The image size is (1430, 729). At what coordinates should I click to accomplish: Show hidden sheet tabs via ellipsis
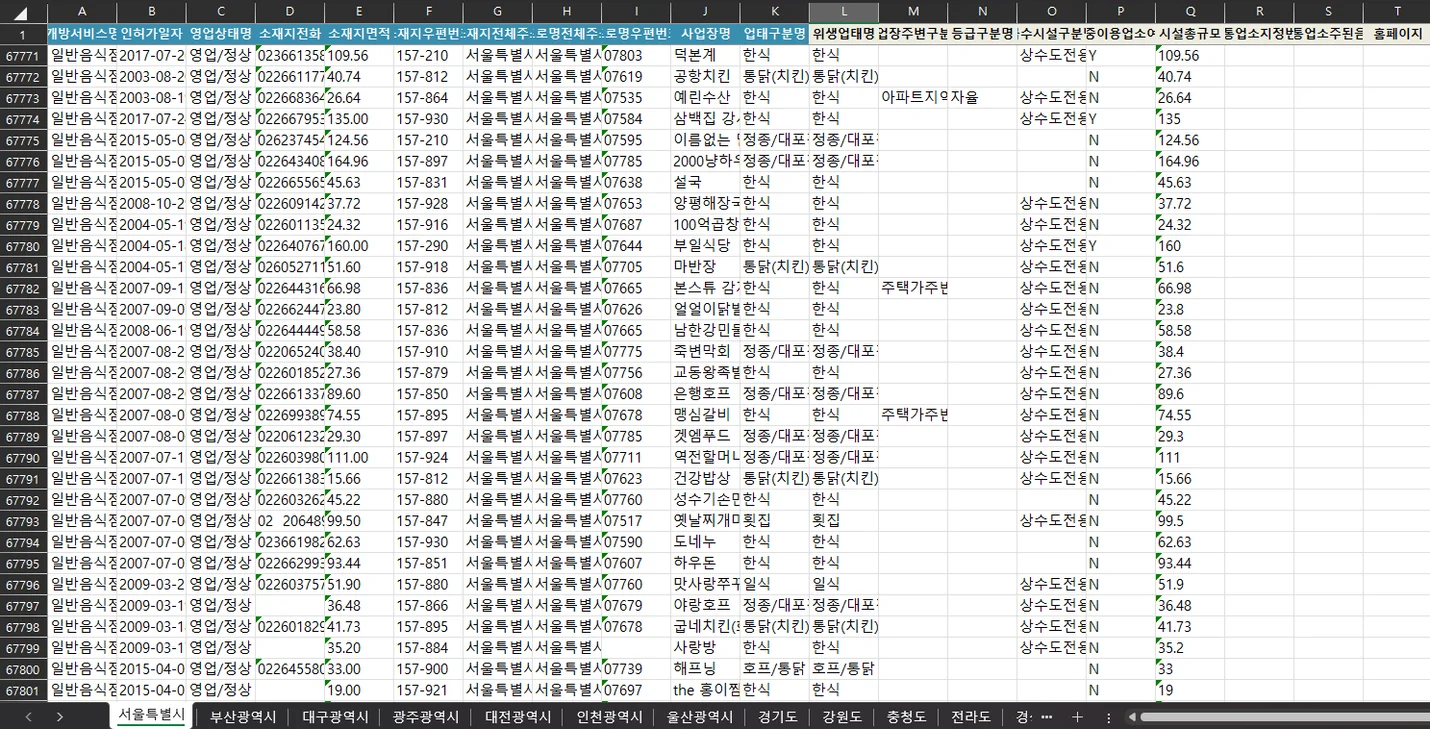1046,716
